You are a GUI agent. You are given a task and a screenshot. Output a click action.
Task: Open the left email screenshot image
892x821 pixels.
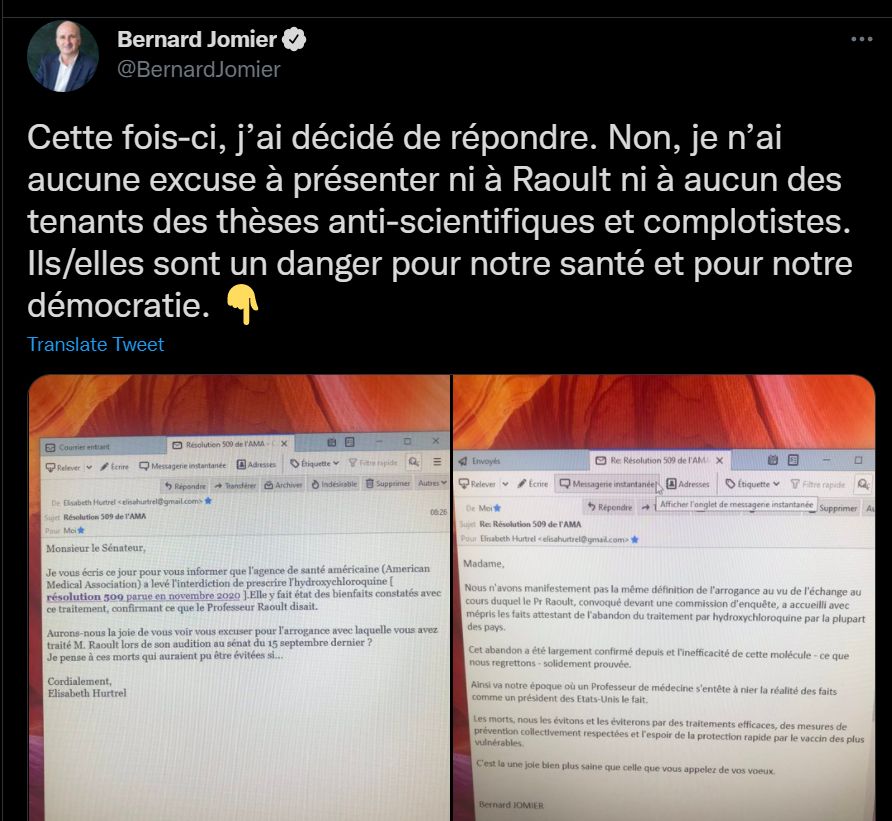tap(239, 597)
